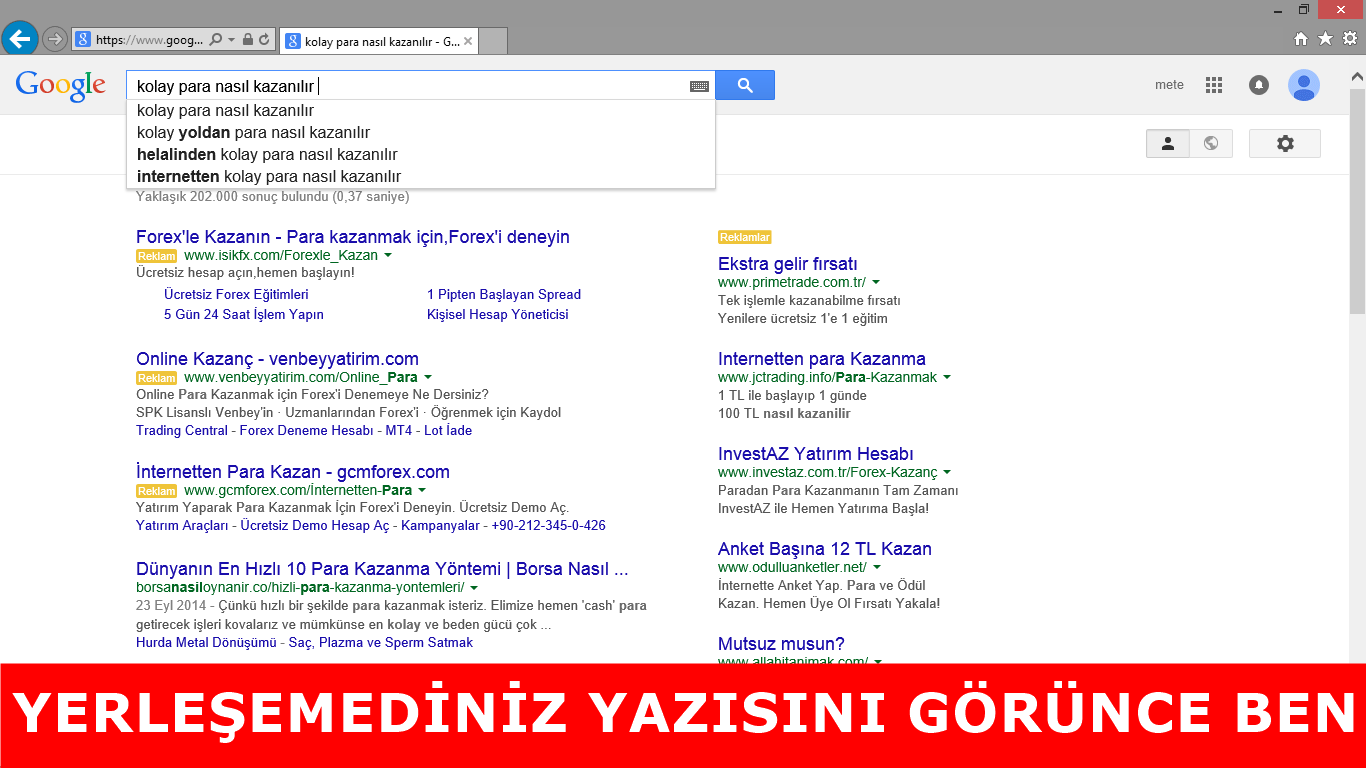Open Google notifications bell

(1259, 85)
